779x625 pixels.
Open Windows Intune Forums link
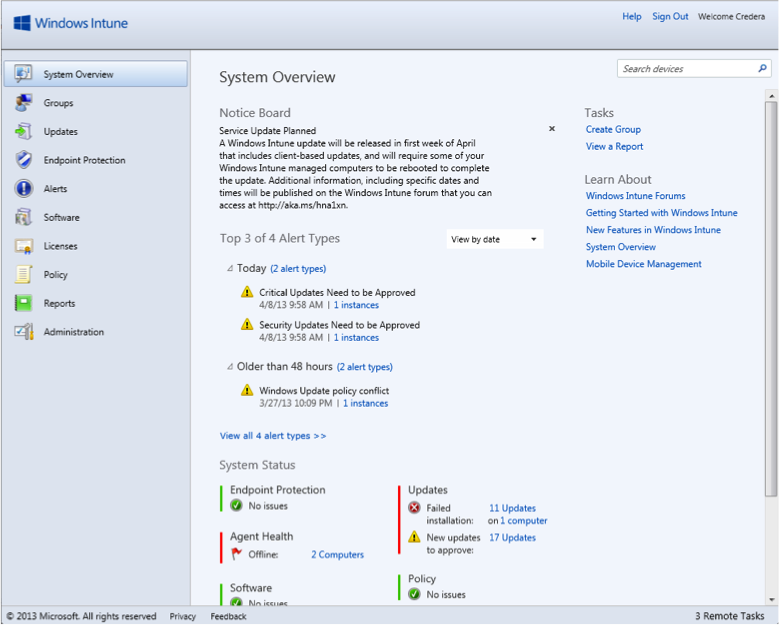(x=635, y=196)
